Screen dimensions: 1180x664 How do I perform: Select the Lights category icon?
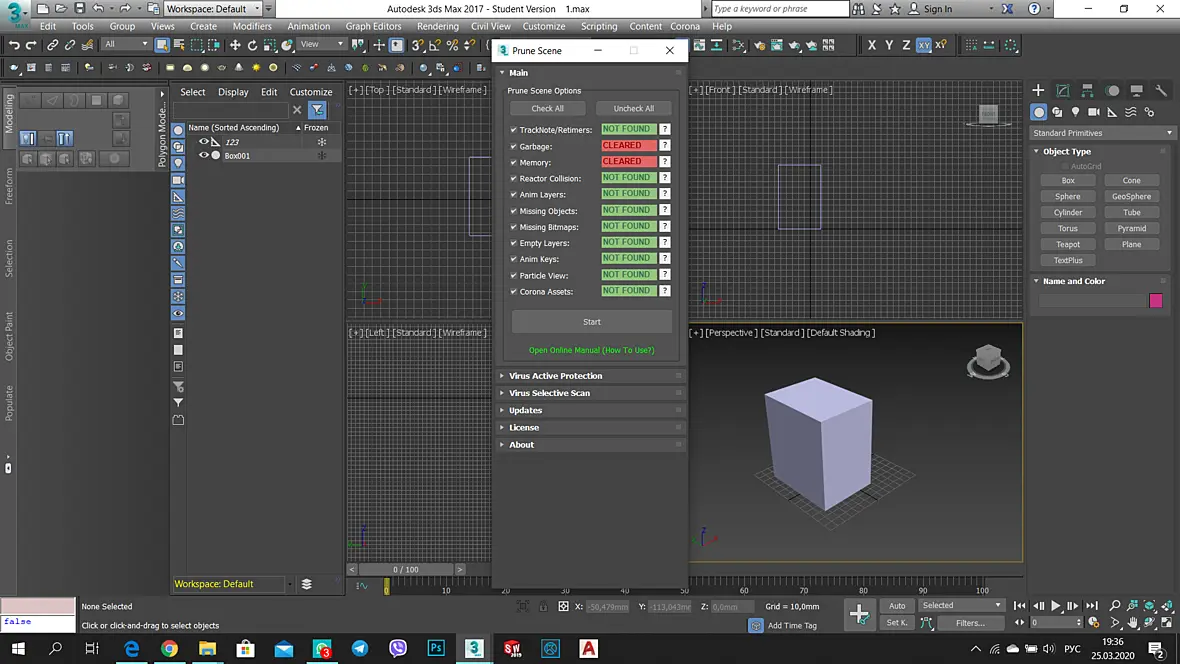pyautogui.click(x=1075, y=112)
